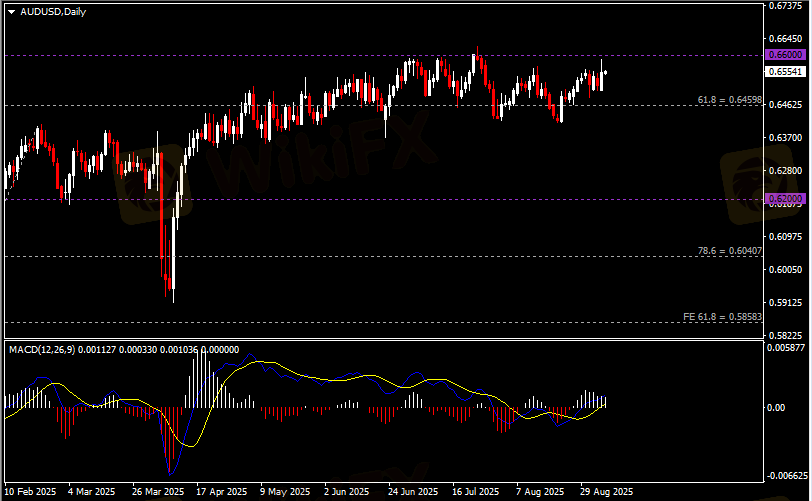The width and height of the screenshot is (812, 501).
Task: Click the 4 Mar 2025 date label
Action: pyautogui.click(x=92, y=491)
